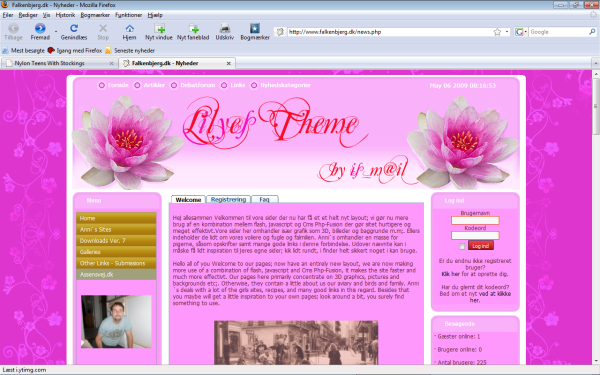Open the Historik menu
Image resolution: width=600 pixels, height=375 pixels.
pos(65,15)
